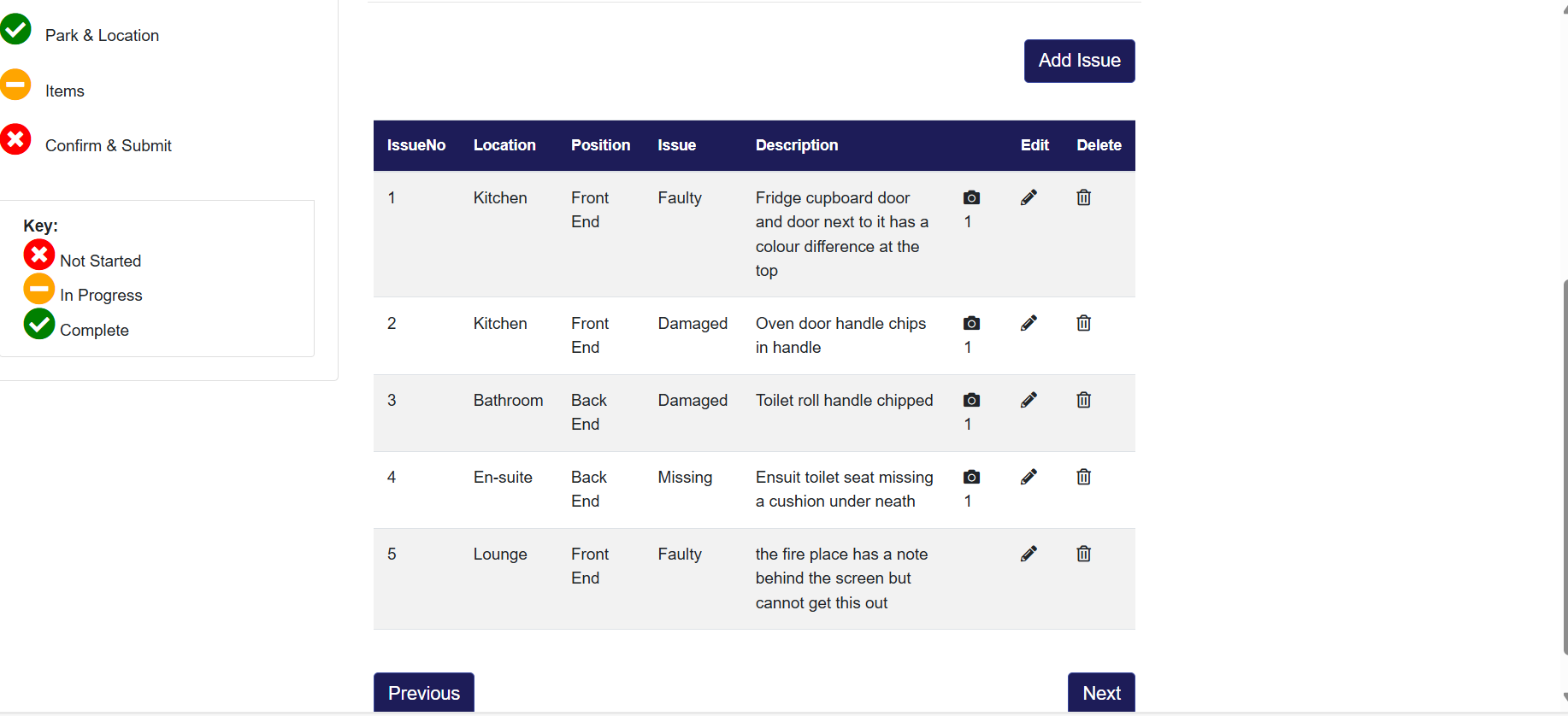
Task: Delete the Bathroom toilet roll issue
Action: coord(1083,400)
